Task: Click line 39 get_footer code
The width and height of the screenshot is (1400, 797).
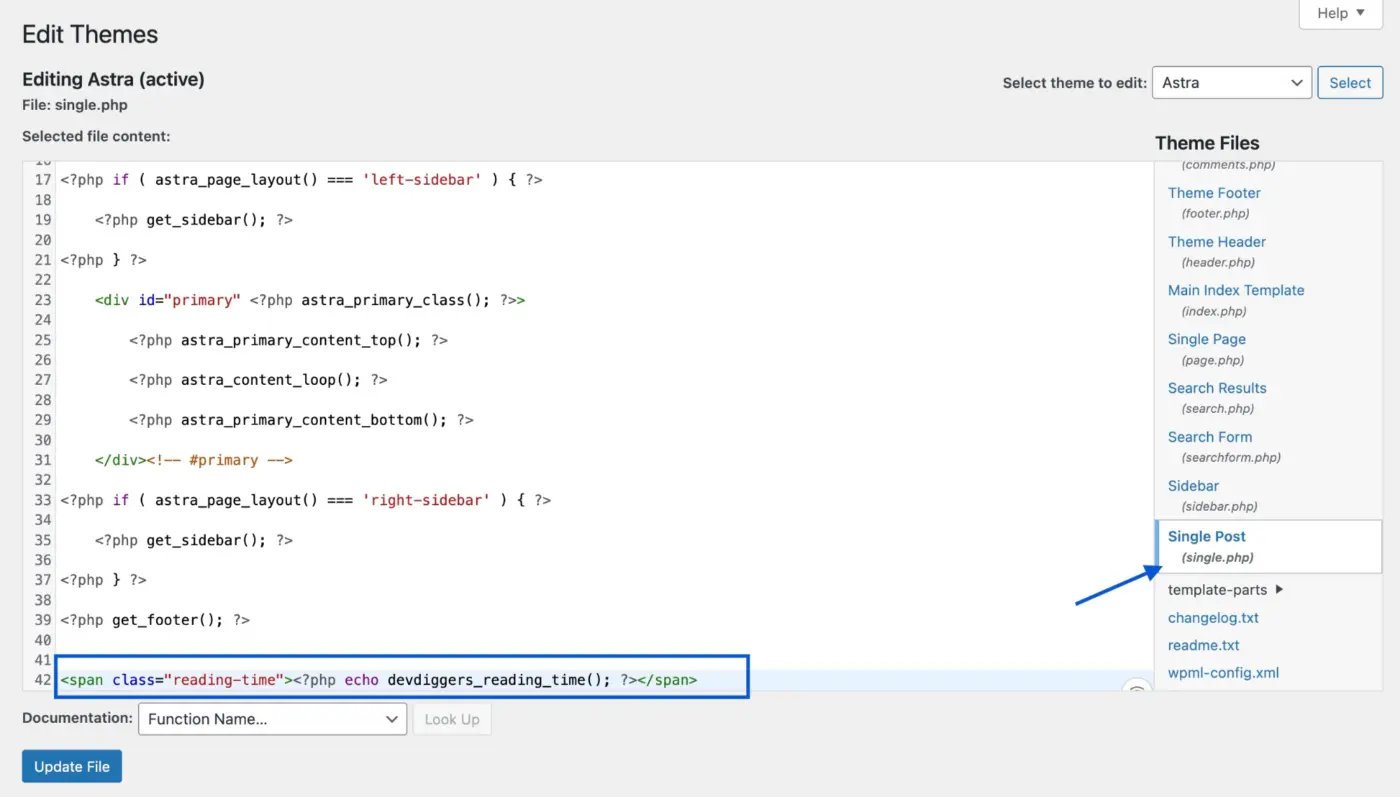Action: 155,620
